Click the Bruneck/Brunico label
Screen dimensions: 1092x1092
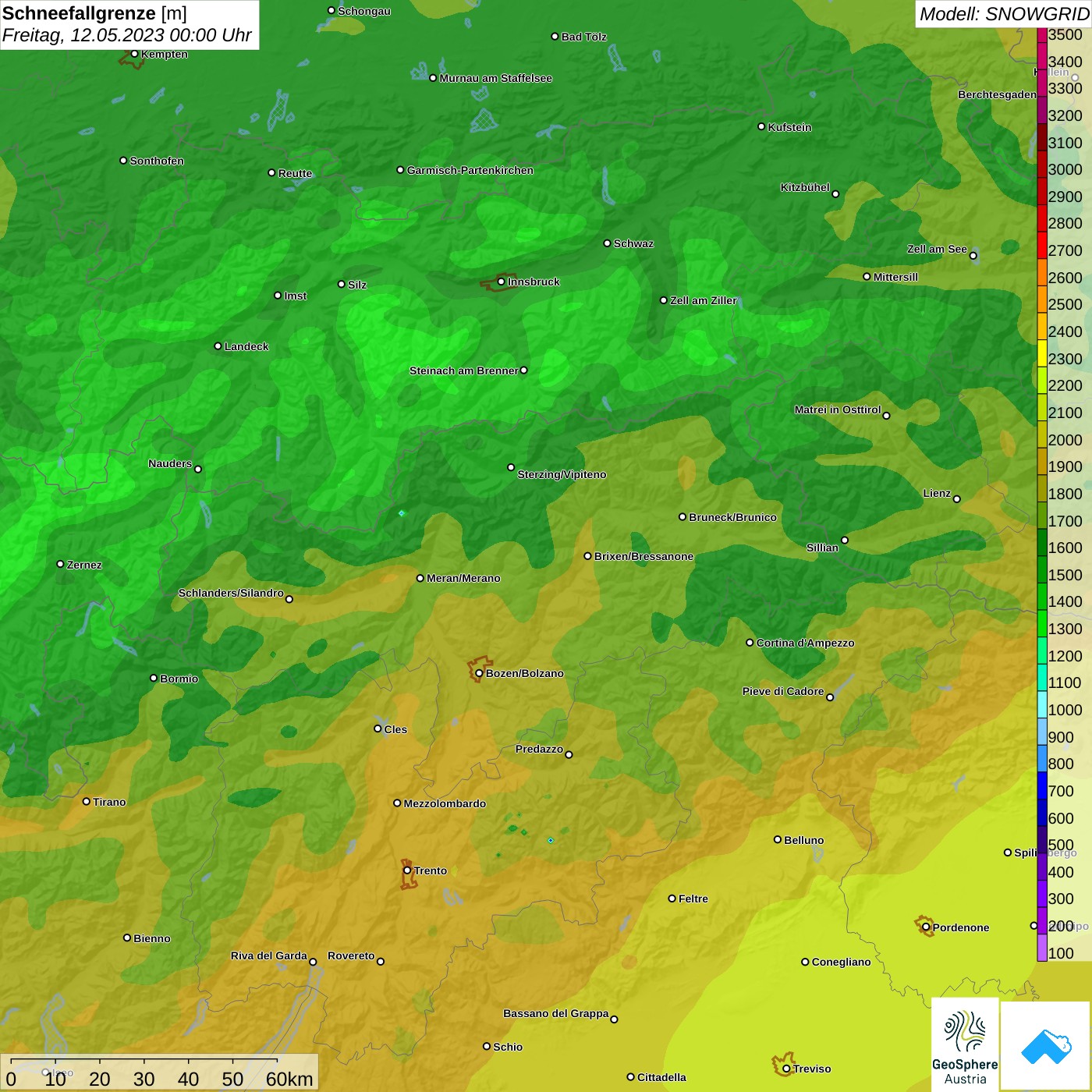[732, 517]
